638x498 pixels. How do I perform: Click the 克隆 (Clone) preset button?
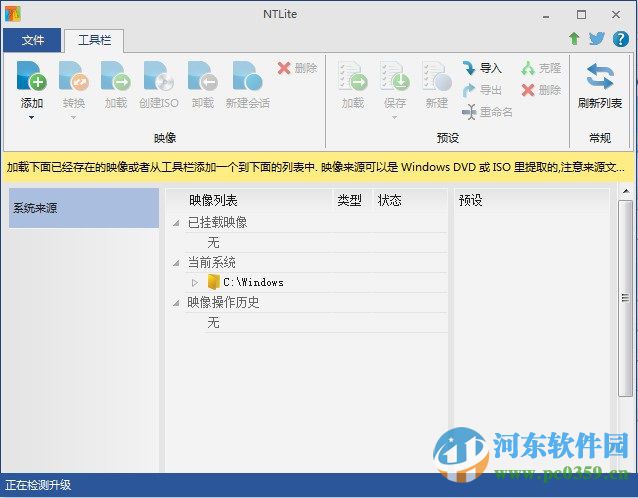click(x=542, y=68)
